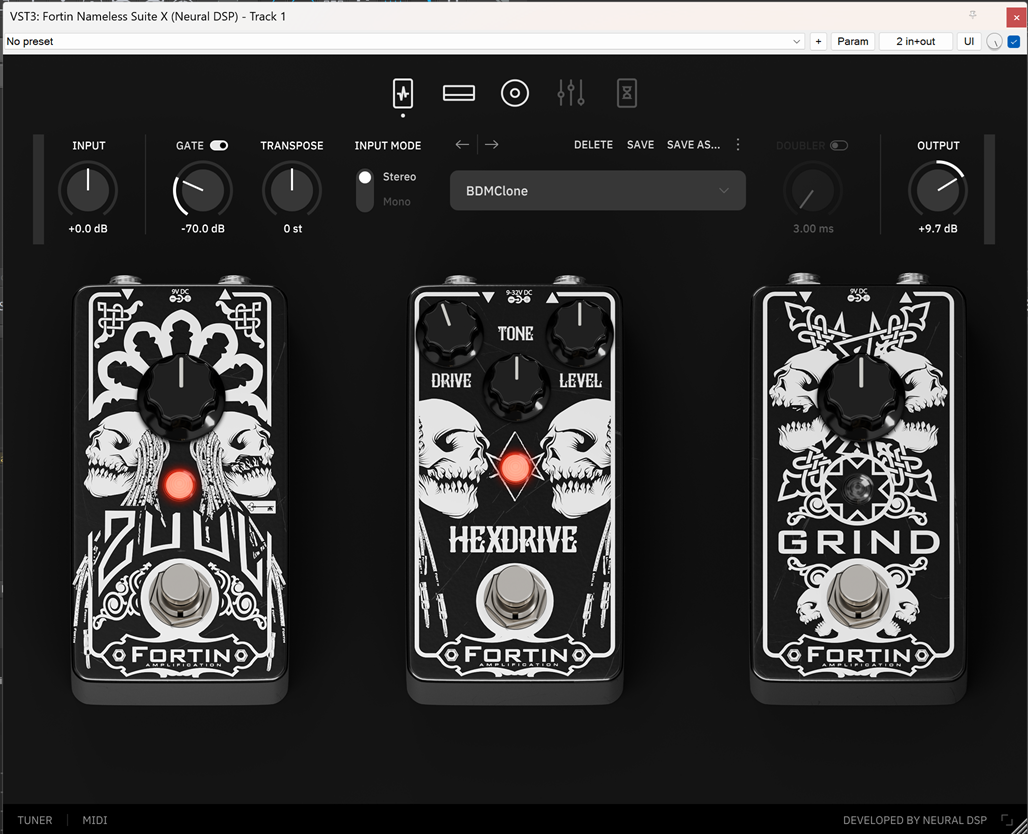Open the graphic EQ sliders section icon
Image resolution: width=1028 pixels, height=834 pixels.
571,93
